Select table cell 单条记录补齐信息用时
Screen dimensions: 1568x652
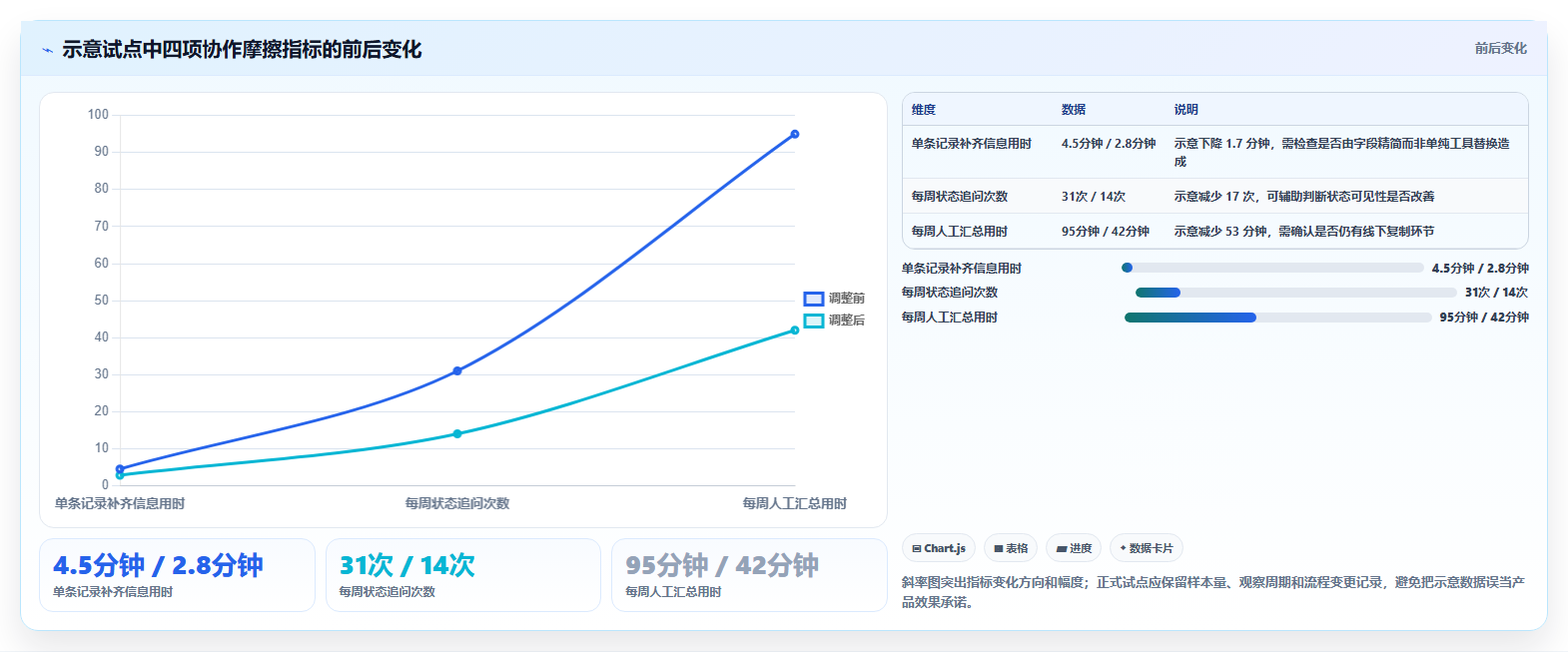(972, 144)
